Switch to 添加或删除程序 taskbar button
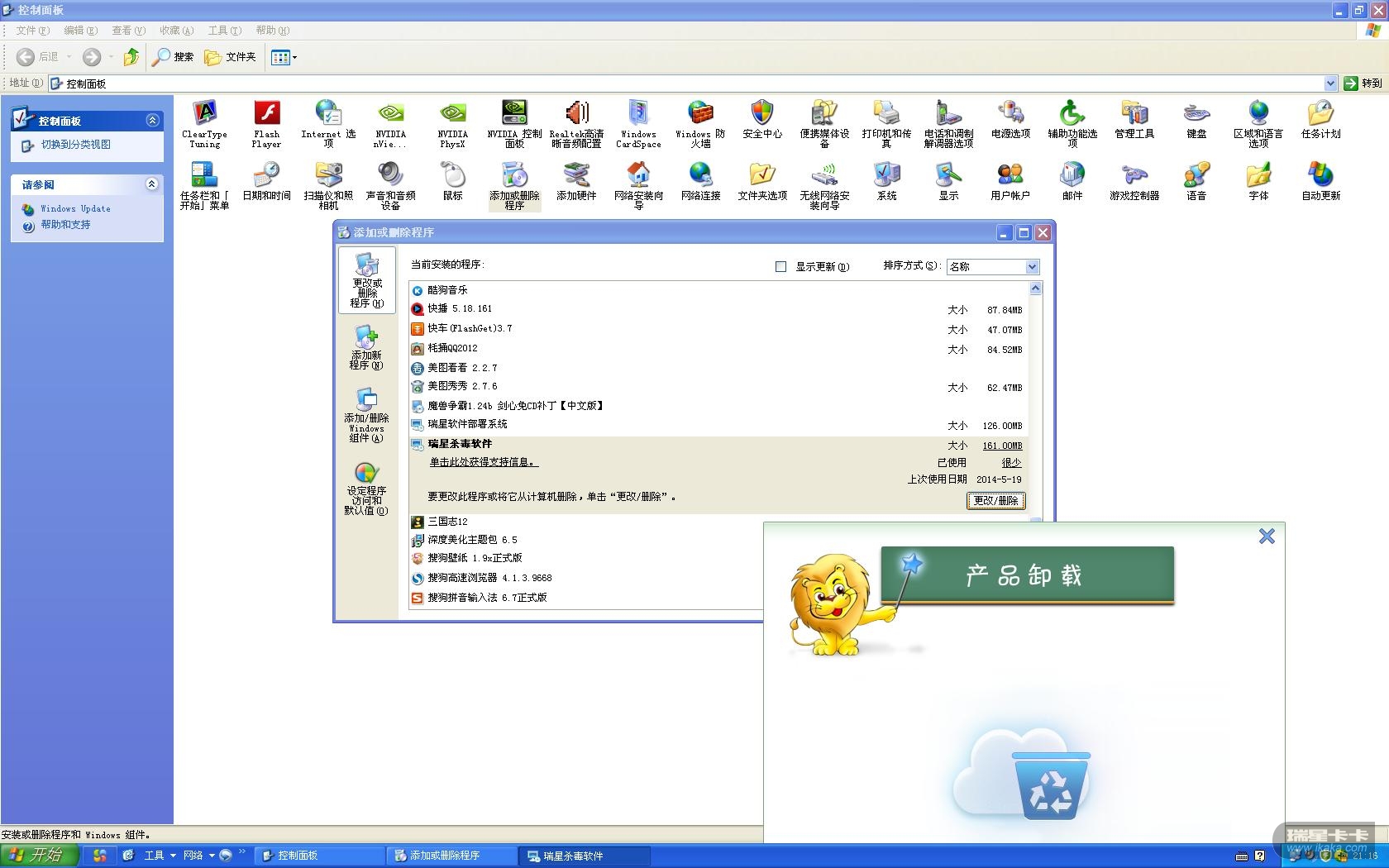Viewport: 1389px width, 868px height. (x=452, y=856)
